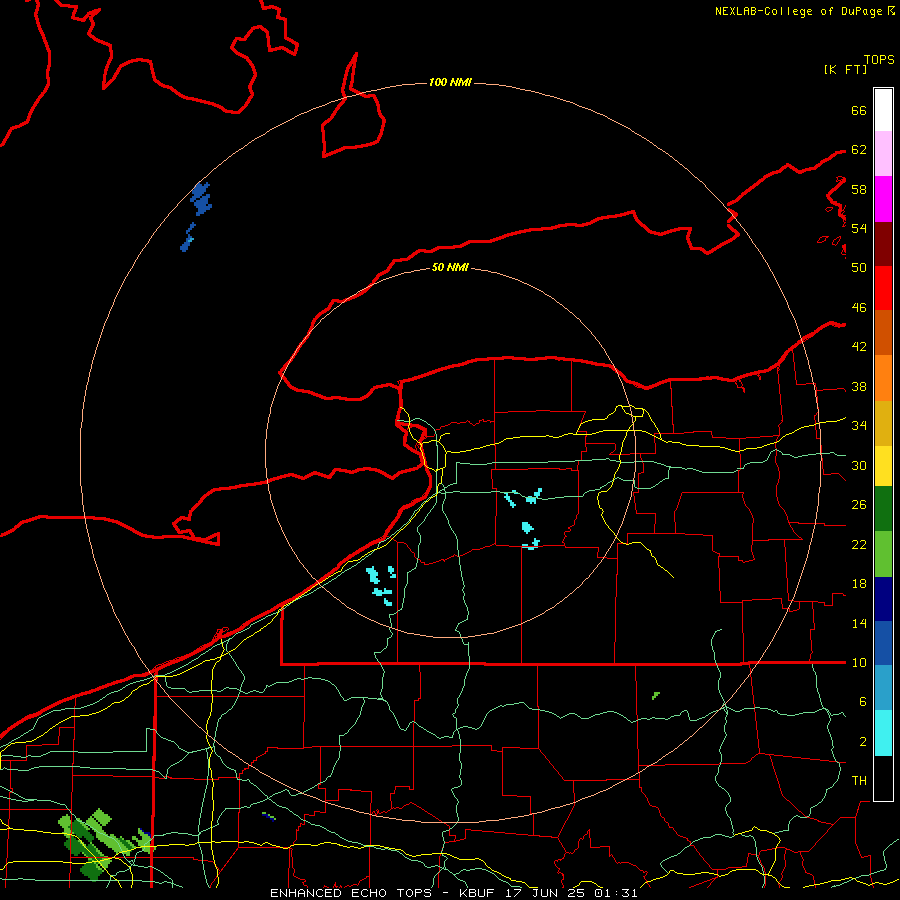Click the legend value 22

859,545
